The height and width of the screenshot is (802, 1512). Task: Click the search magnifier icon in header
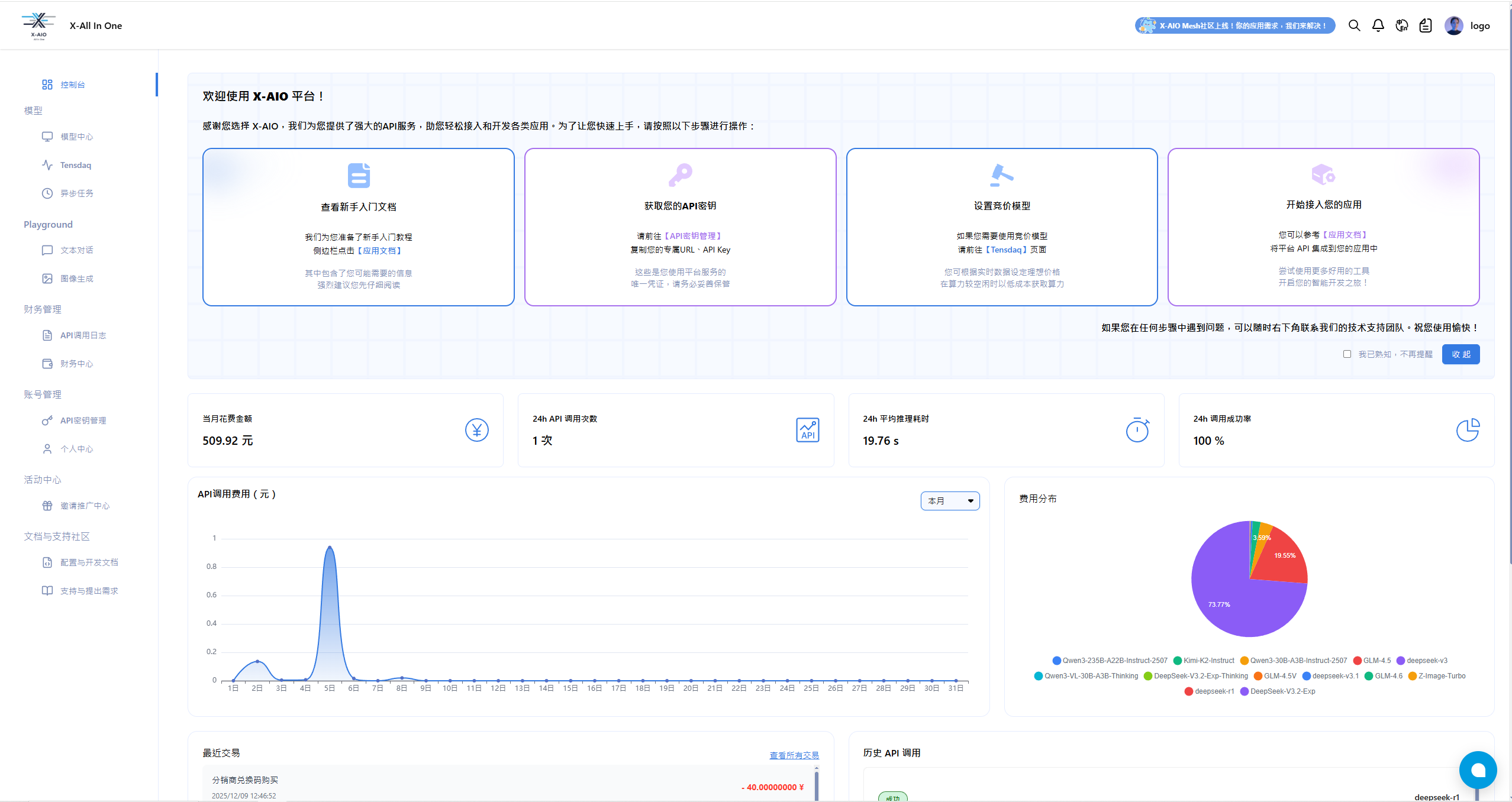[x=1354, y=25]
